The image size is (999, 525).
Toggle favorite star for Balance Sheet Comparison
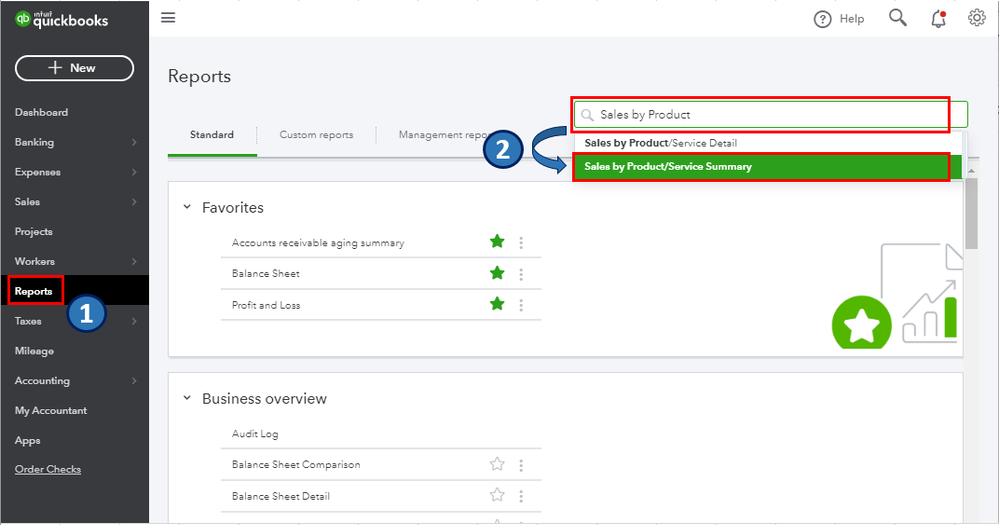click(497, 464)
